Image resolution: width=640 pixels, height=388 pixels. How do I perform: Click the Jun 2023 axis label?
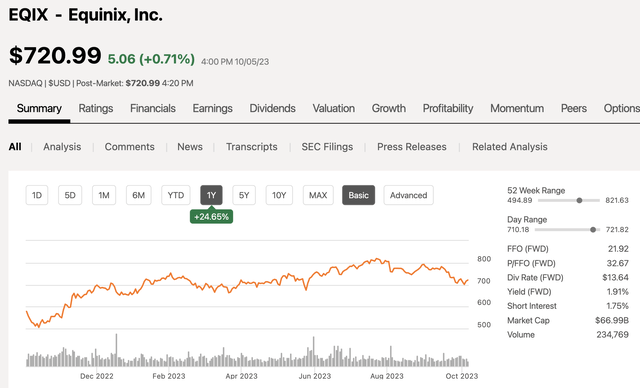pos(314,376)
